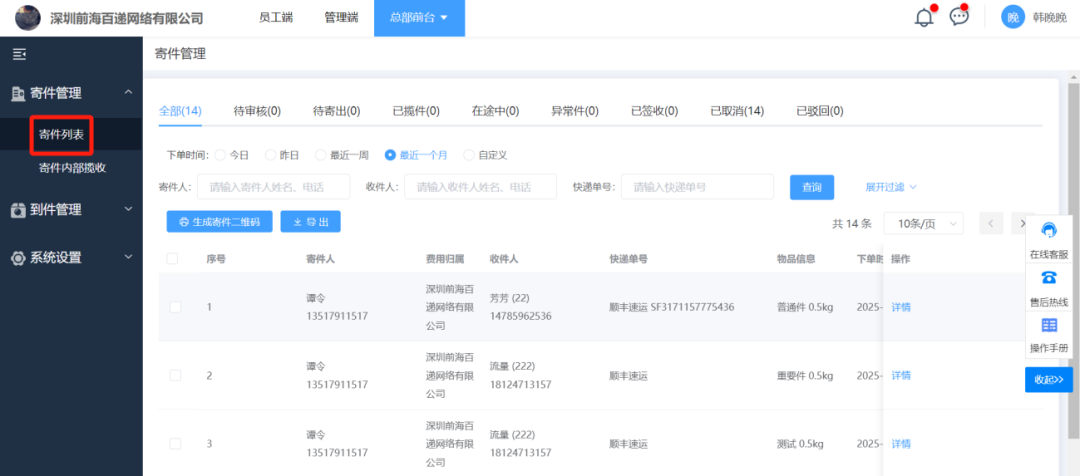Click 重要件 0.5kg item cell

pos(804,375)
